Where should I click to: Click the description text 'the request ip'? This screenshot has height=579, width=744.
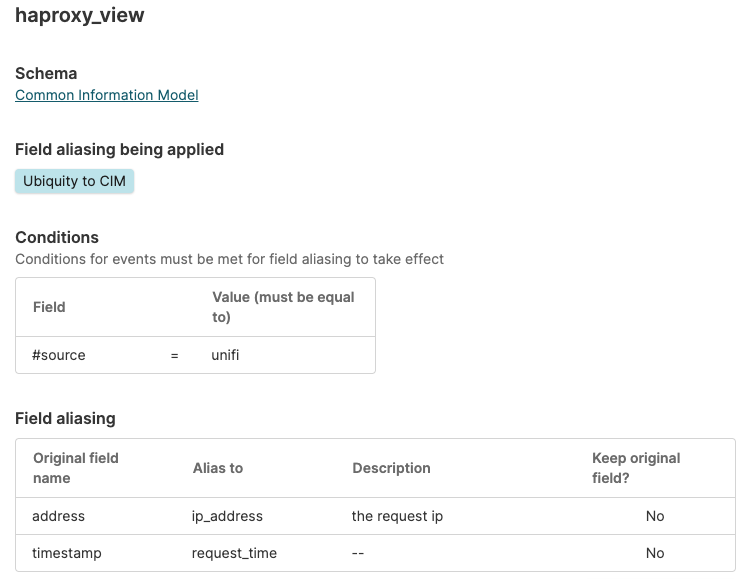[x=397, y=516]
